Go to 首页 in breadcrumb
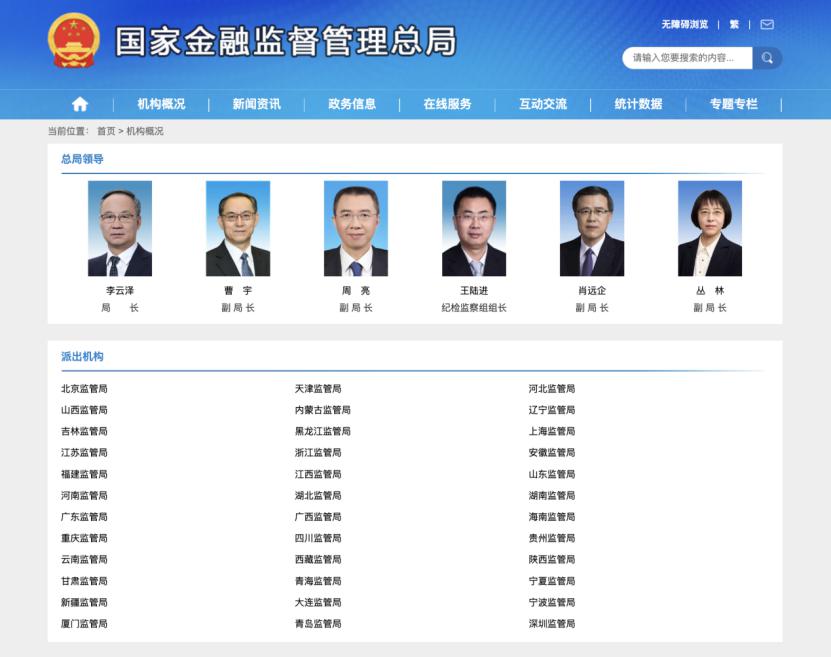The height and width of the screenshot is (657, 831). coord(106,131)
